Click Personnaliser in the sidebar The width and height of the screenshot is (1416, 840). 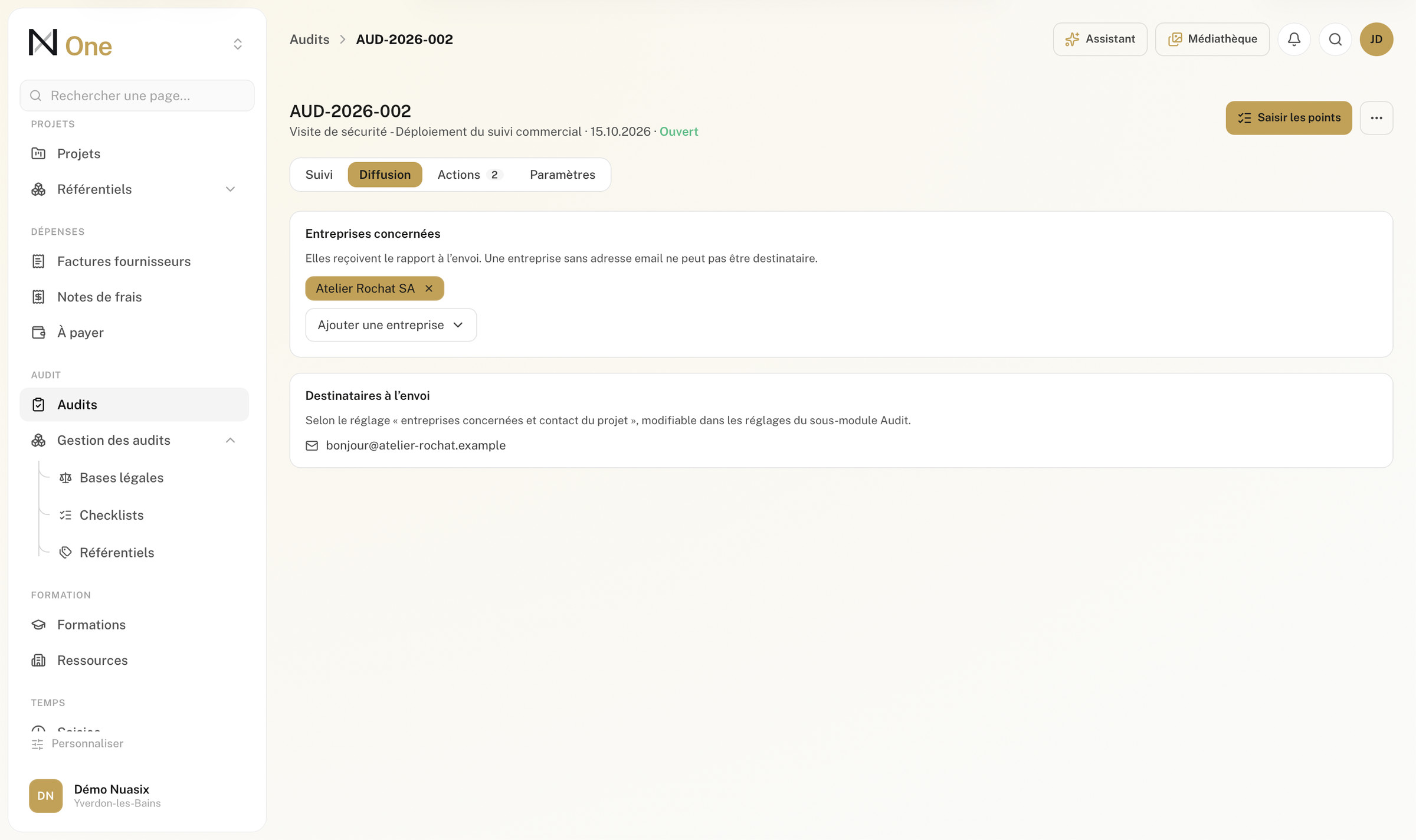(x=77, y=744)
